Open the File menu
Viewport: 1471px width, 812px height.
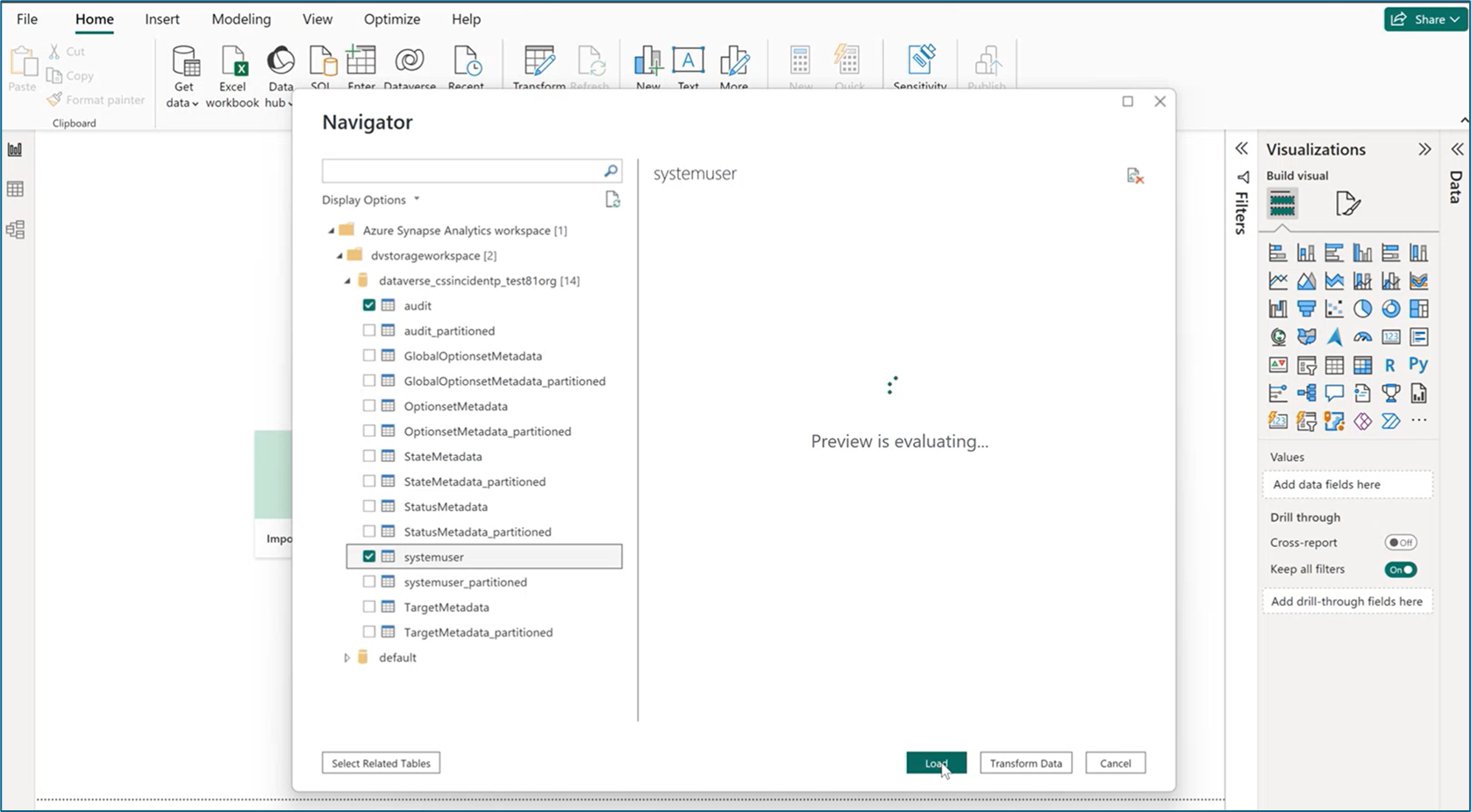pyautogui.click(x=27, y=19)
